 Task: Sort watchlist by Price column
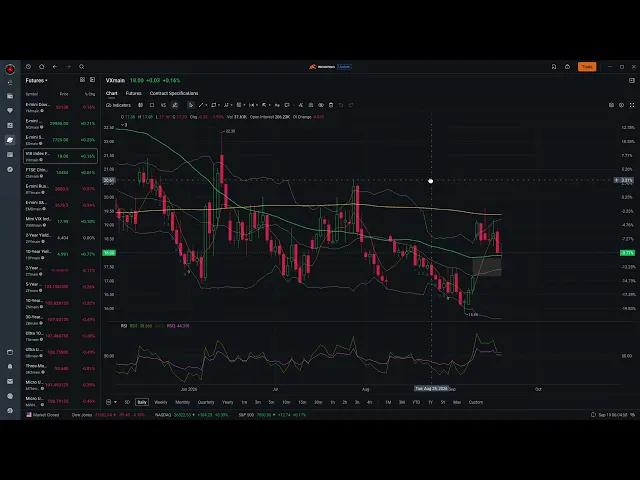(64, 94)
